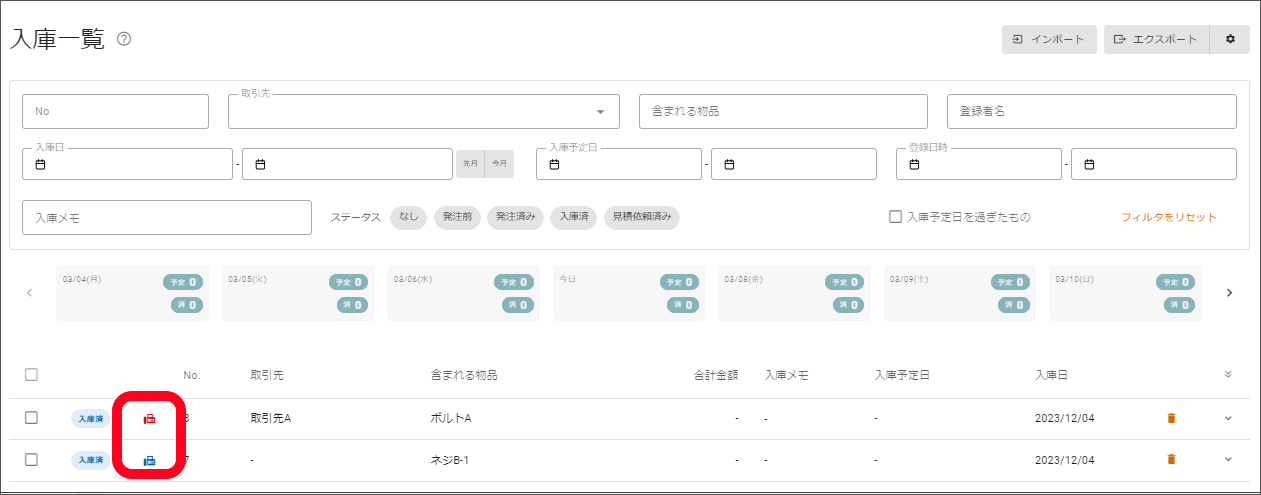Image resolution: width=1261 pixels, height=495 pixels.
Task: Delete the ネジB-1 row with the trash icon
Action: 1171,459
